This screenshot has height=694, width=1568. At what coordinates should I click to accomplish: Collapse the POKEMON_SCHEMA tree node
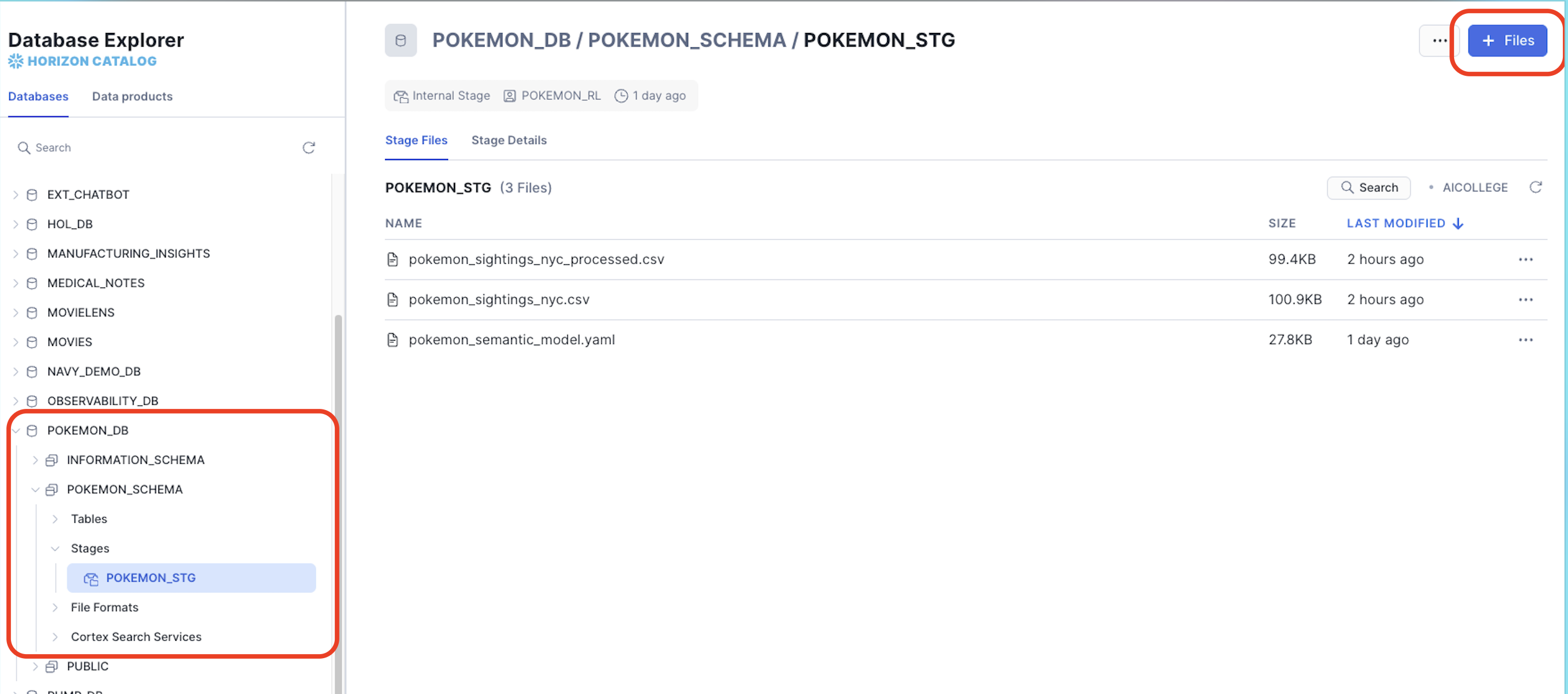click(x=35, y=489)
